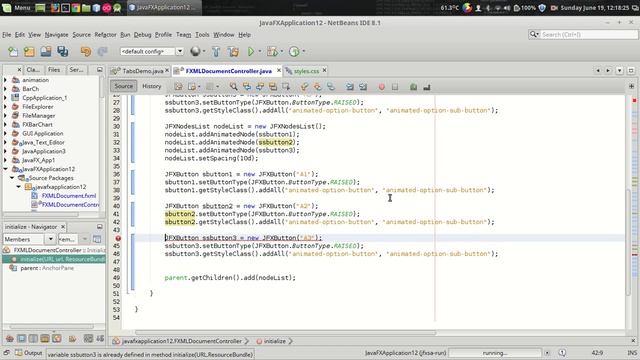The image size is (640, 360).
Task: Toggle Sort by Name in Navigator
Action: pos(88,338)
